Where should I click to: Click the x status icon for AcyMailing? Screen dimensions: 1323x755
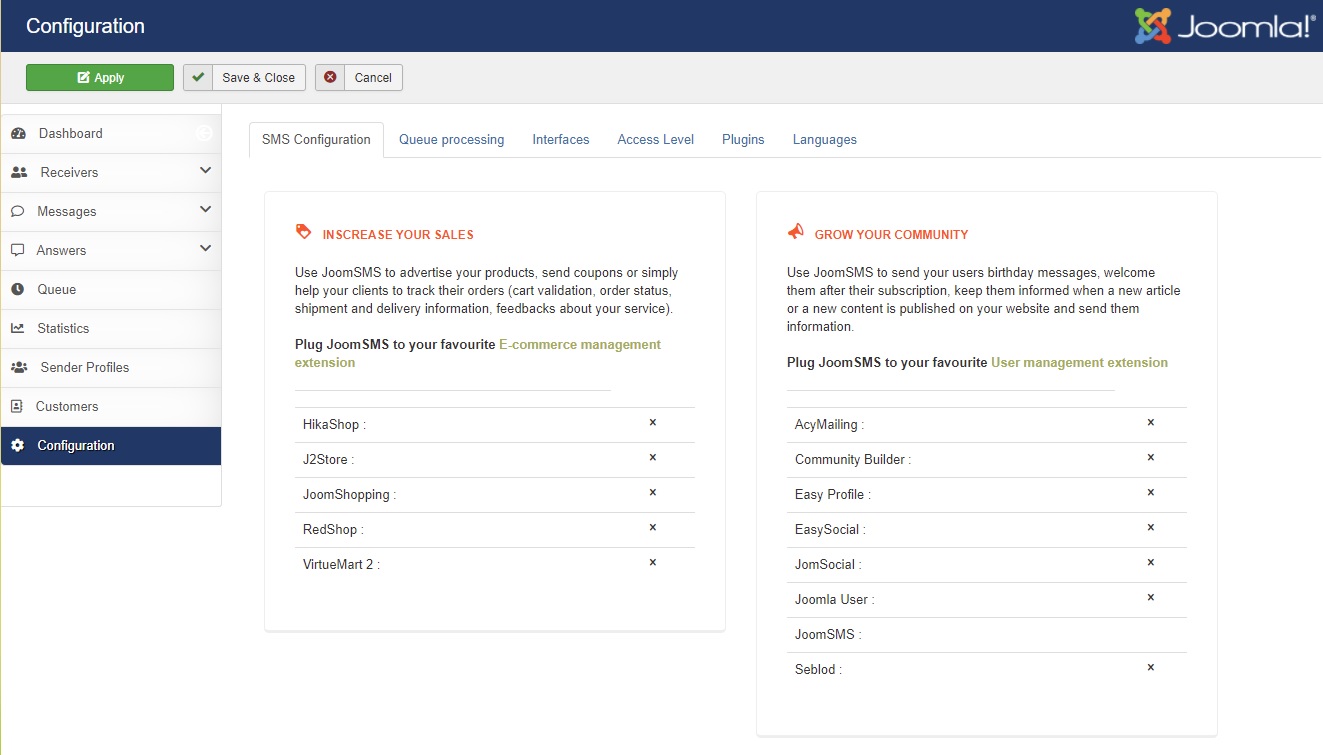[1151, 422]
